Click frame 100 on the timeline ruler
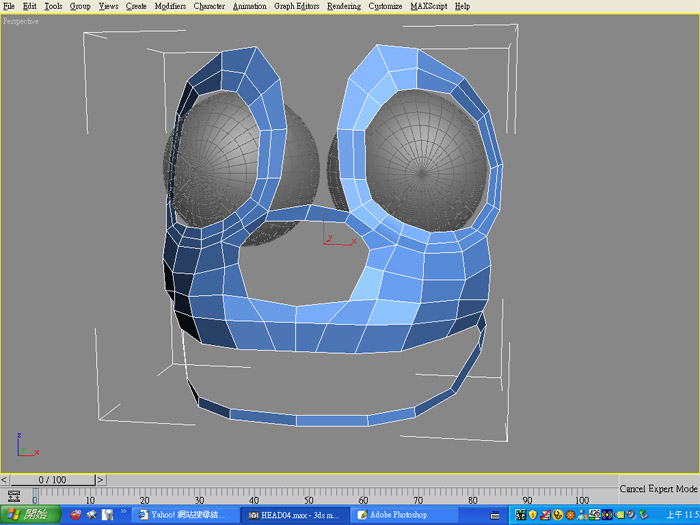Viewport: 700px width, 525px height. pyautogui.click(x=582, y=500)
